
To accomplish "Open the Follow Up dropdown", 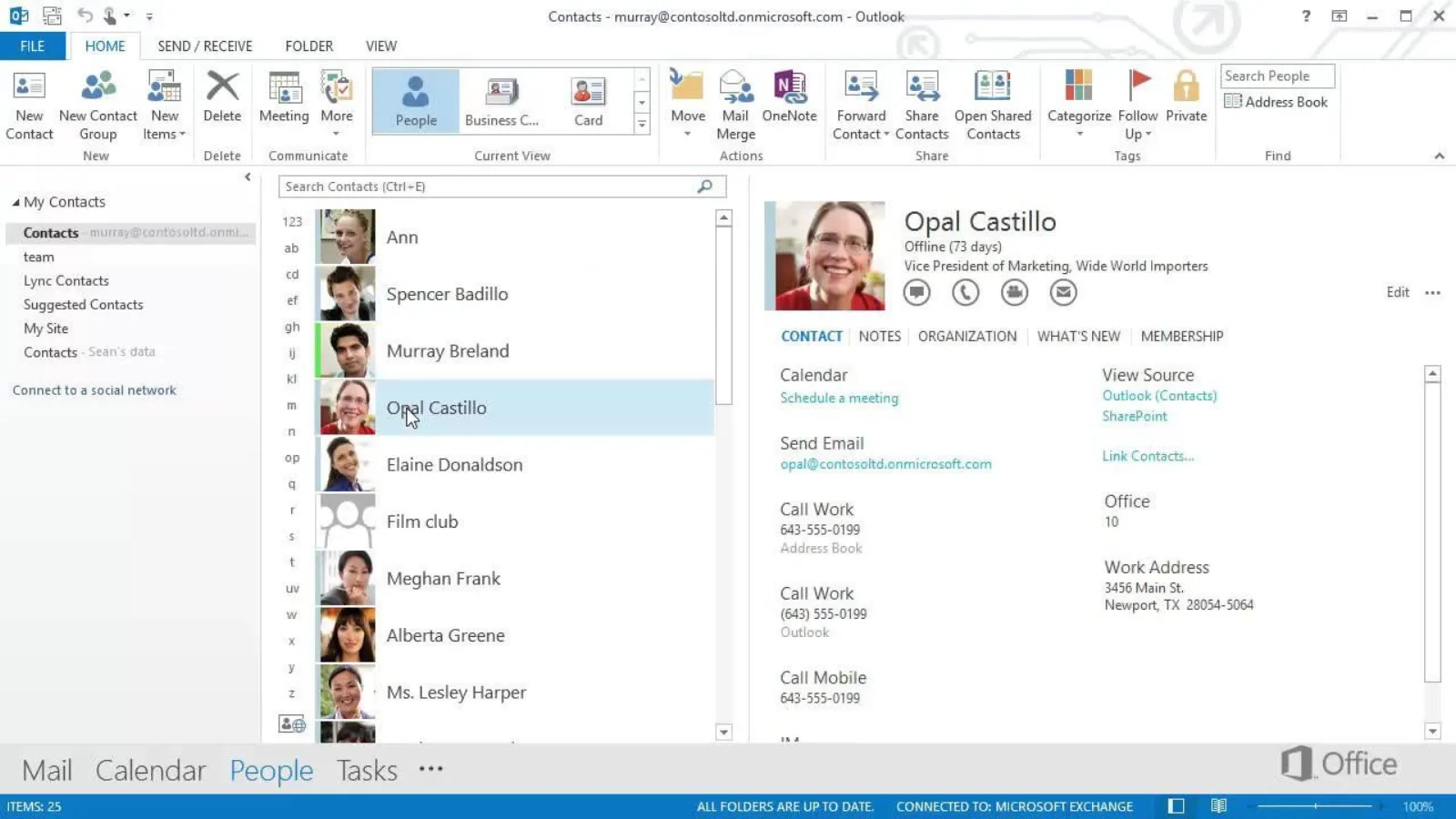I will point(1137,106).
